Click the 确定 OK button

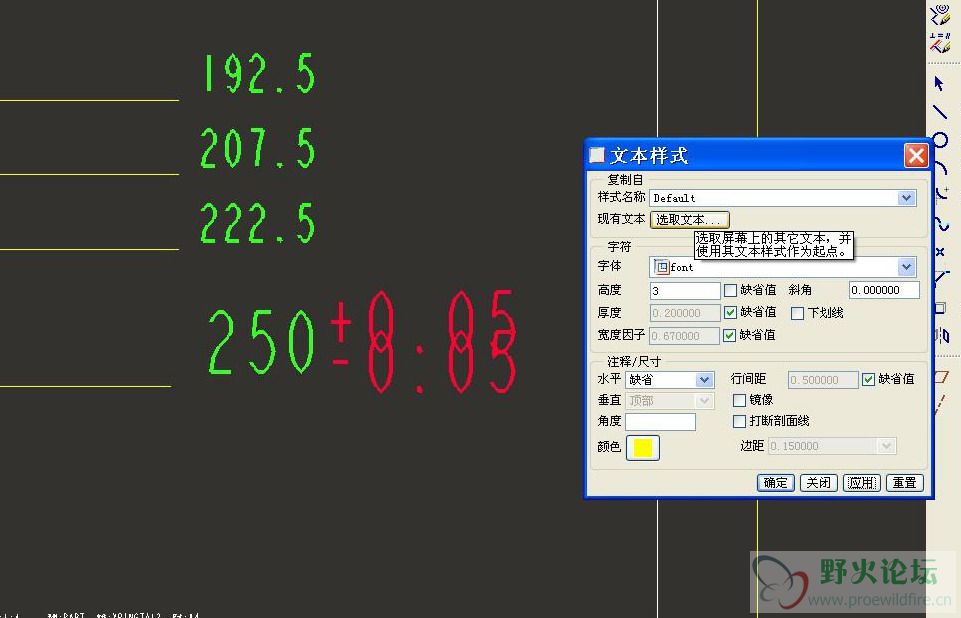point(775,483)
